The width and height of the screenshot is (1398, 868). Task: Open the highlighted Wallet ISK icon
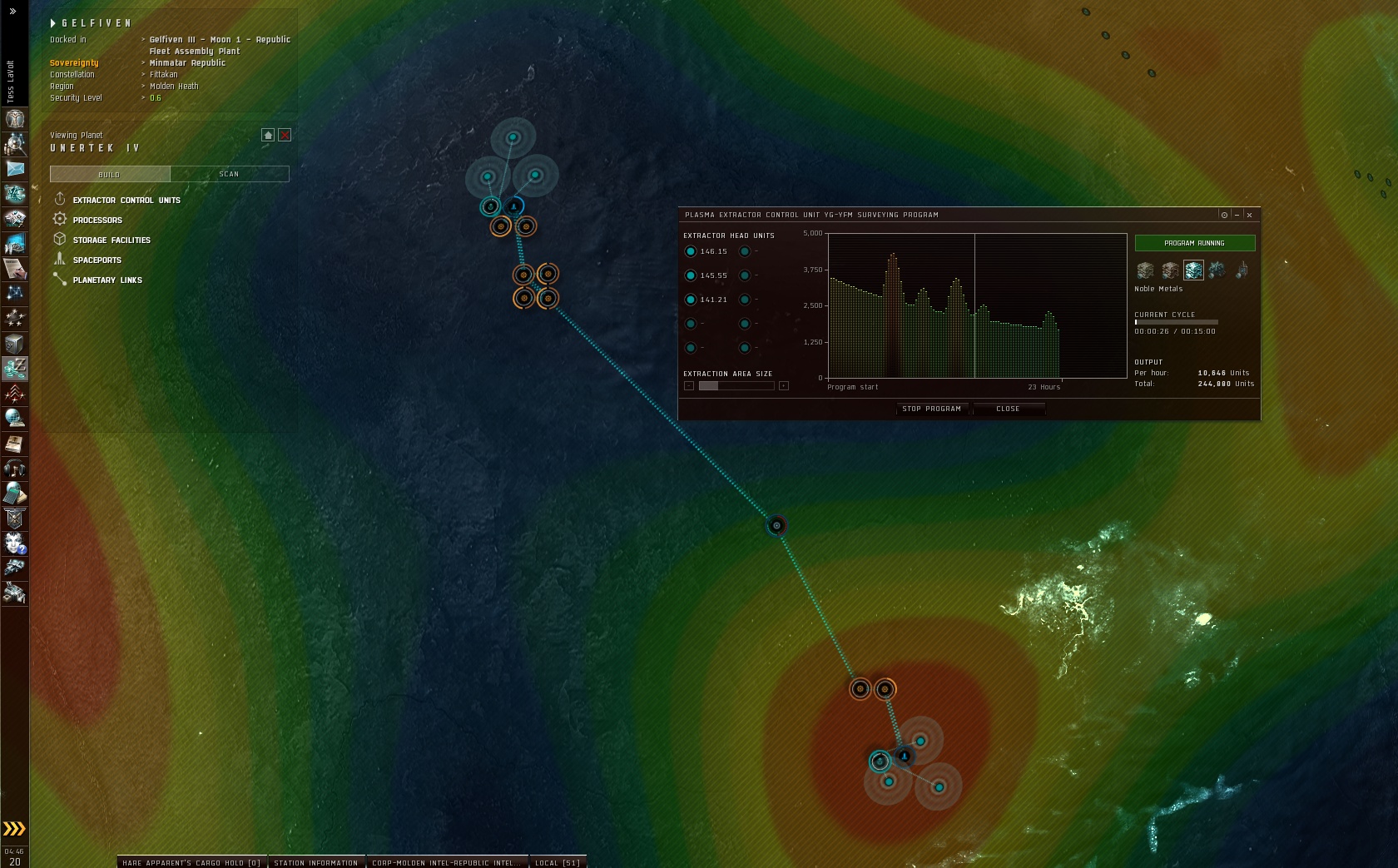pyautogui.click(x=14, y=369)
